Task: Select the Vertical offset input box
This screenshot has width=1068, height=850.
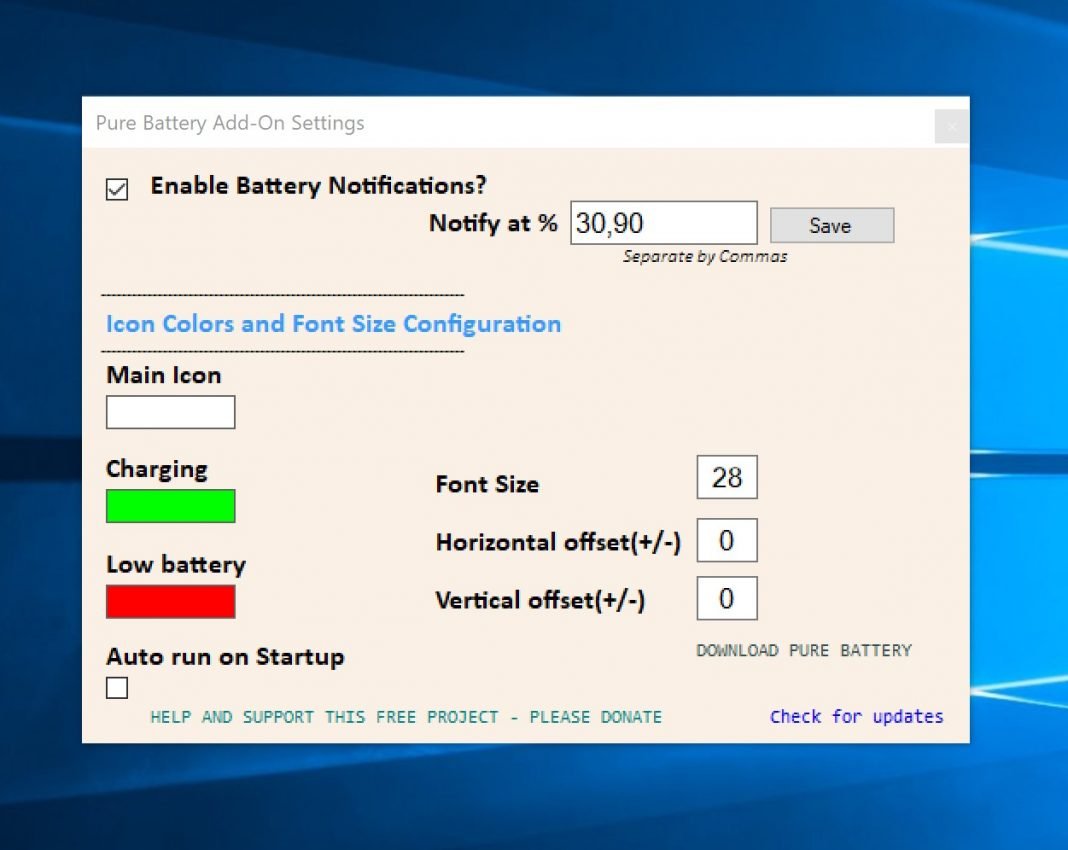Action: (x=727, y=599)
